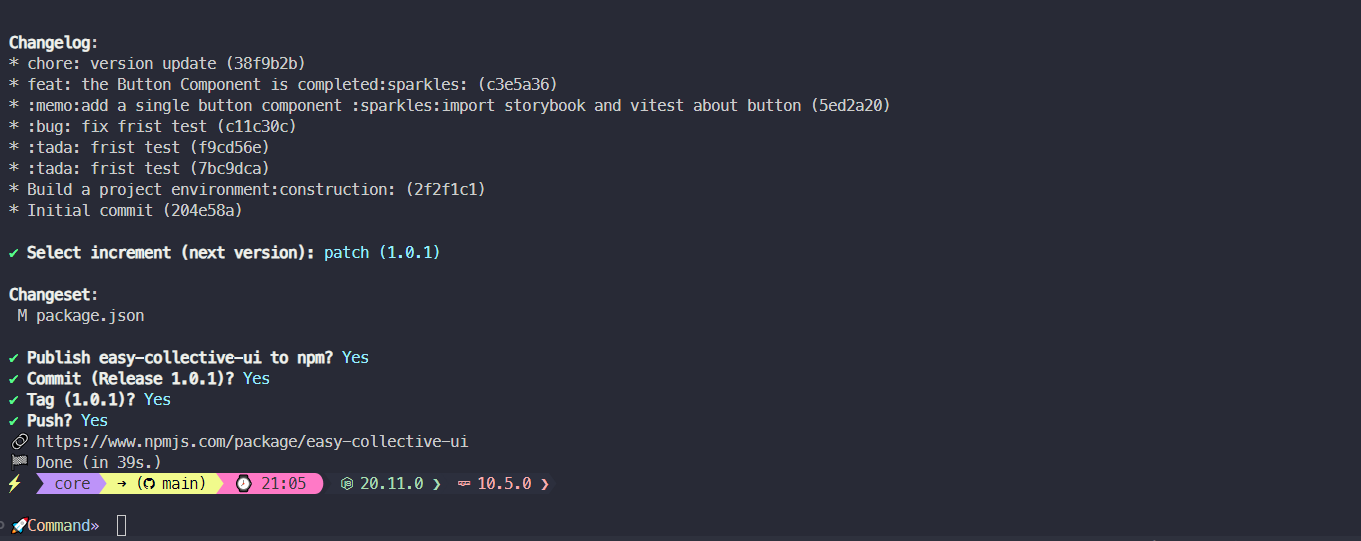Click the chevron after Node version 20.11.0

[x=437, y=484]
